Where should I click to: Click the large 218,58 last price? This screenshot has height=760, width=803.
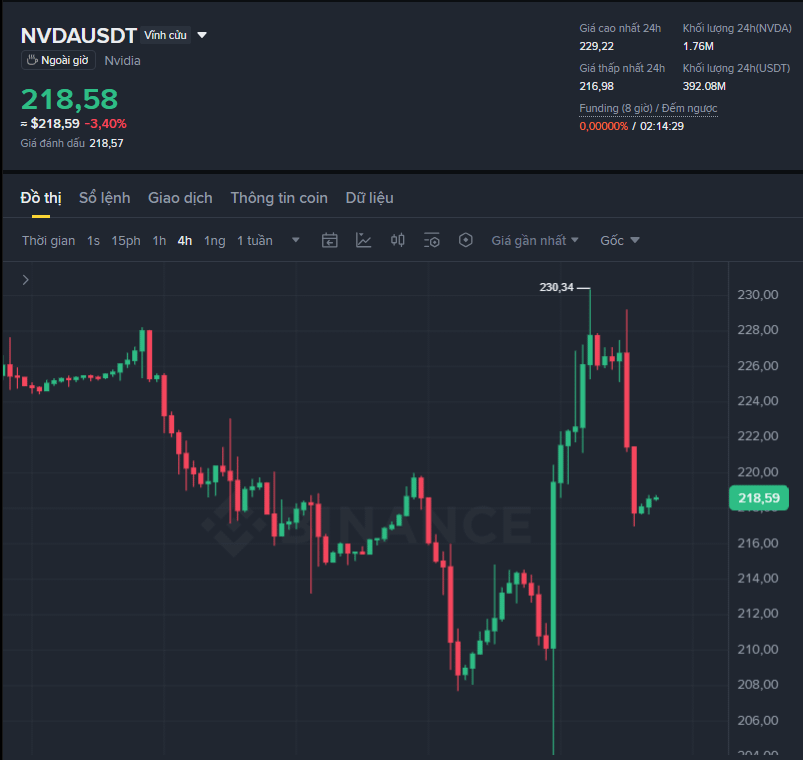(x=70, y=99)
